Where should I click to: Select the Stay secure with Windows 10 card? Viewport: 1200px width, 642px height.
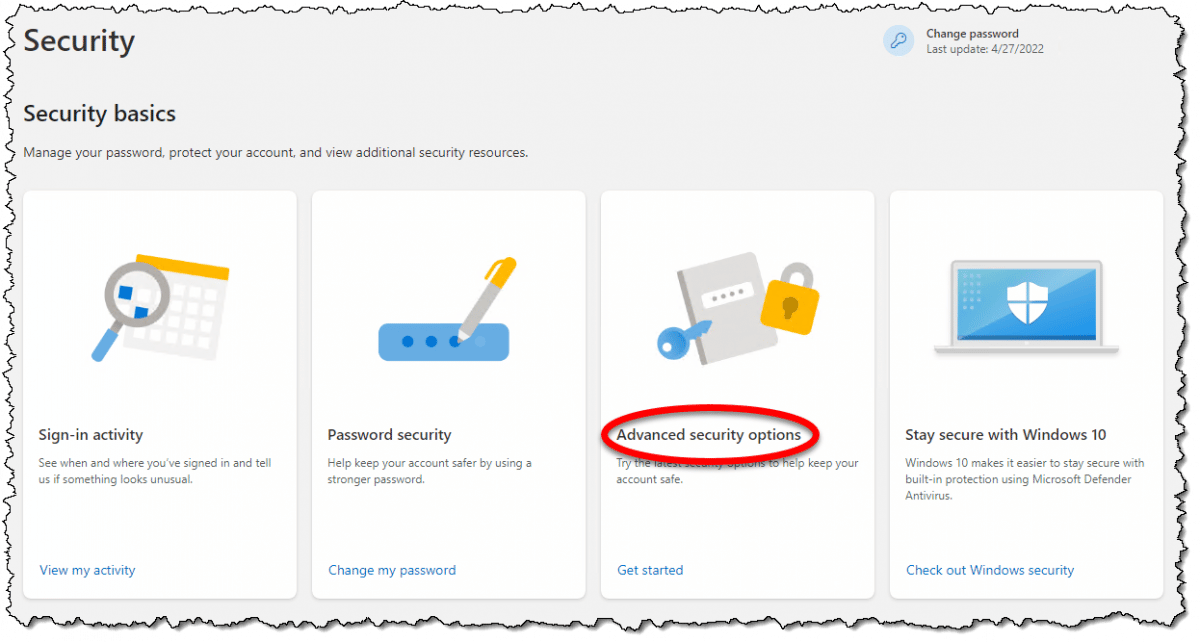click(x=1026, y=393)
